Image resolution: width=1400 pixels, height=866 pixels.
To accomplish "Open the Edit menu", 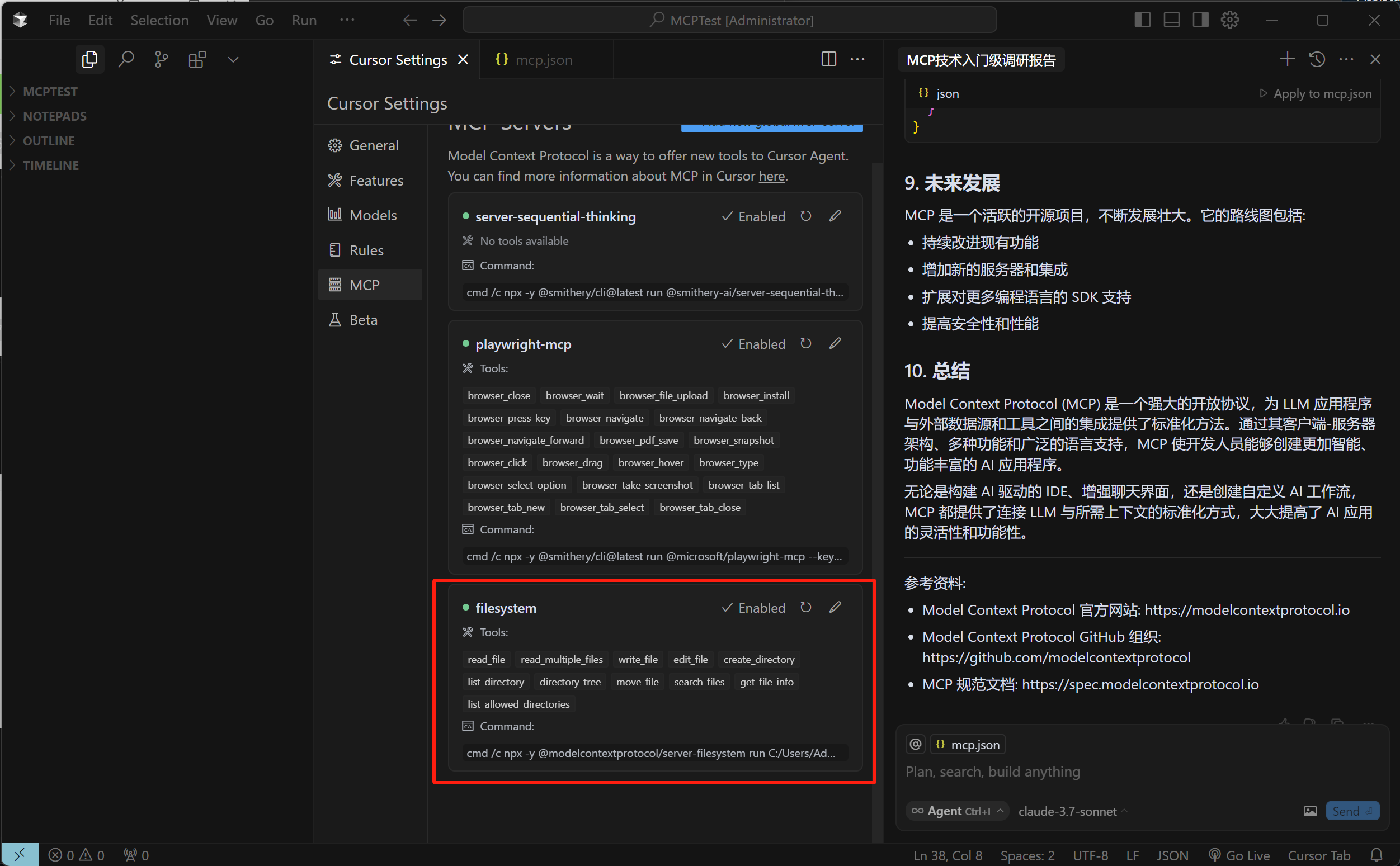I will click(100, 20).
